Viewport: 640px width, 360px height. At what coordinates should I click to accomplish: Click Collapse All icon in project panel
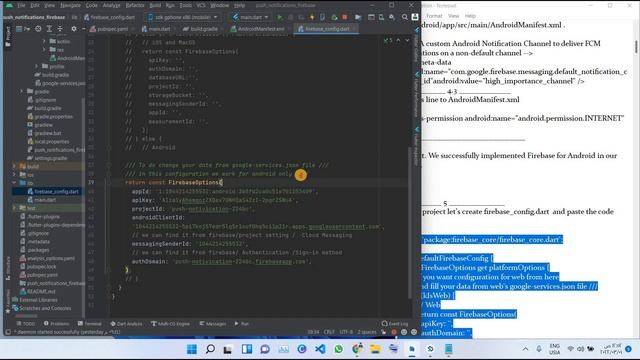tap(60, 29)
